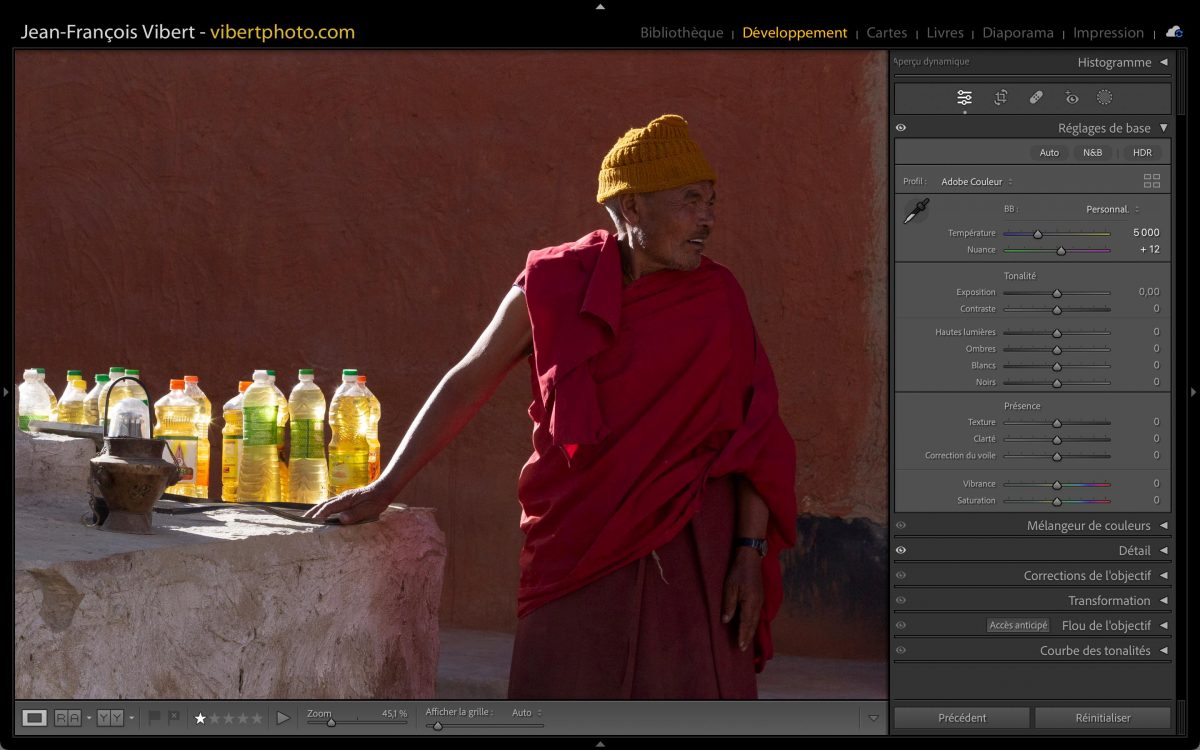Play the impromptu slideshow
The image size is (1200, 750).
pyautogui.click(x=283, y=717)
